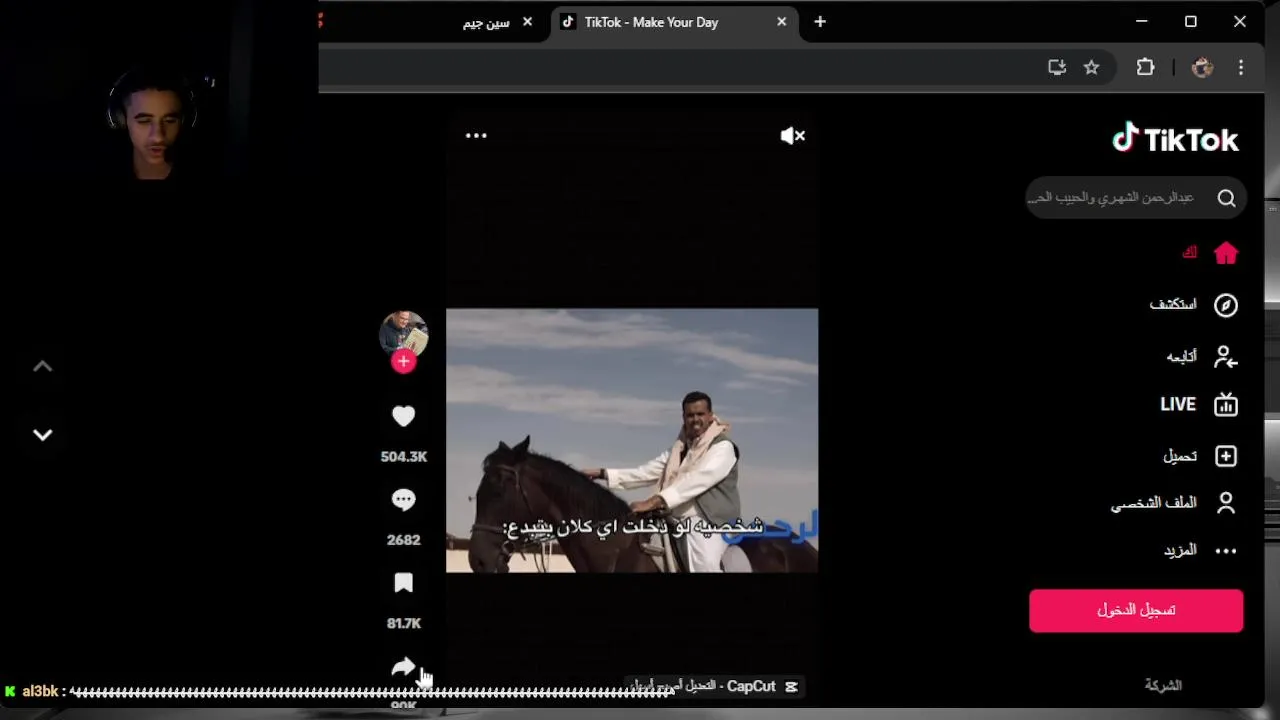1280x720 pixels.
Task: Follow creator with the red plus badge
Action: point(403,362)
